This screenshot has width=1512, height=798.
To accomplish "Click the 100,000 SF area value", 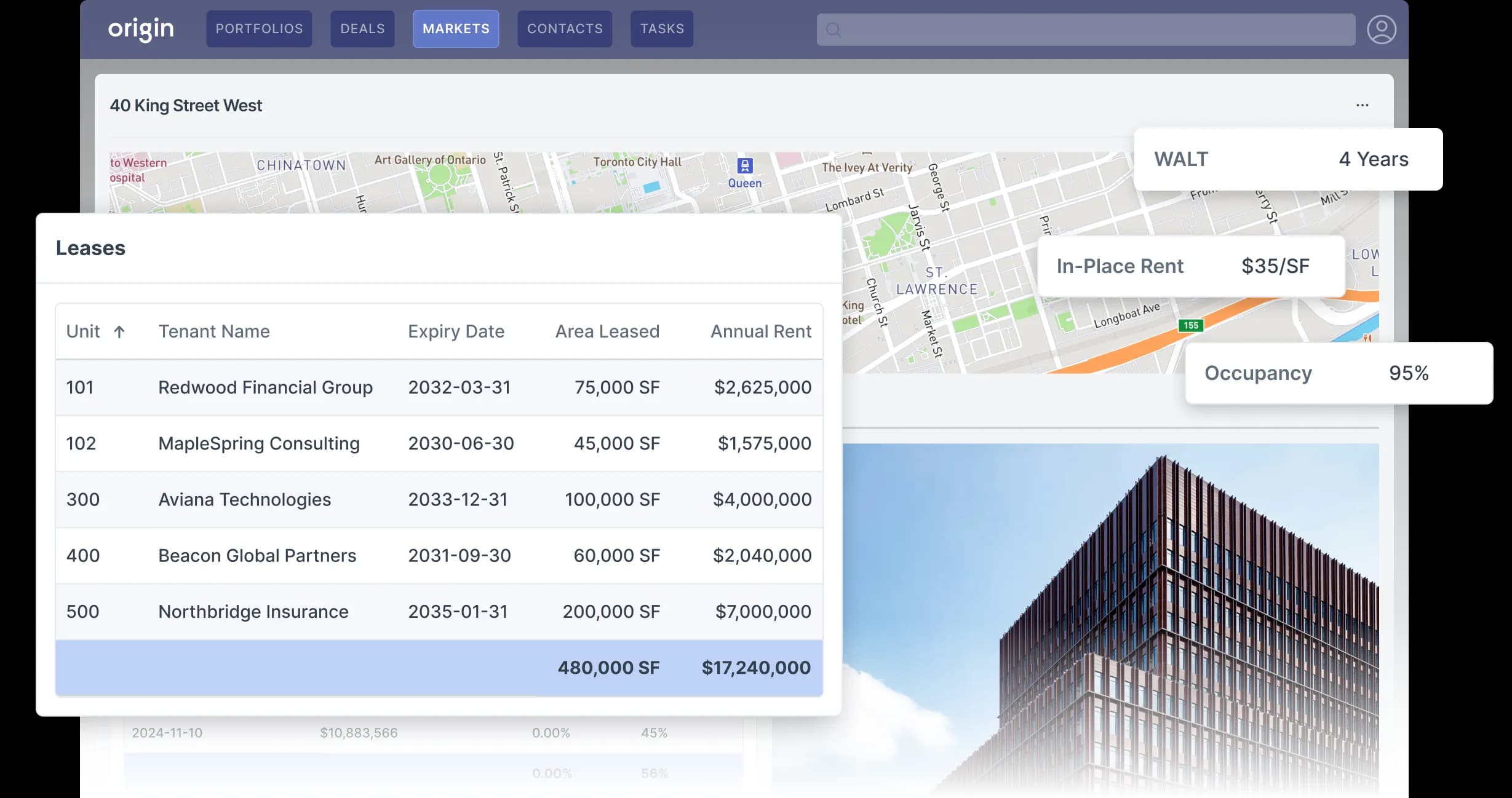I will click(x=612, y=499).
